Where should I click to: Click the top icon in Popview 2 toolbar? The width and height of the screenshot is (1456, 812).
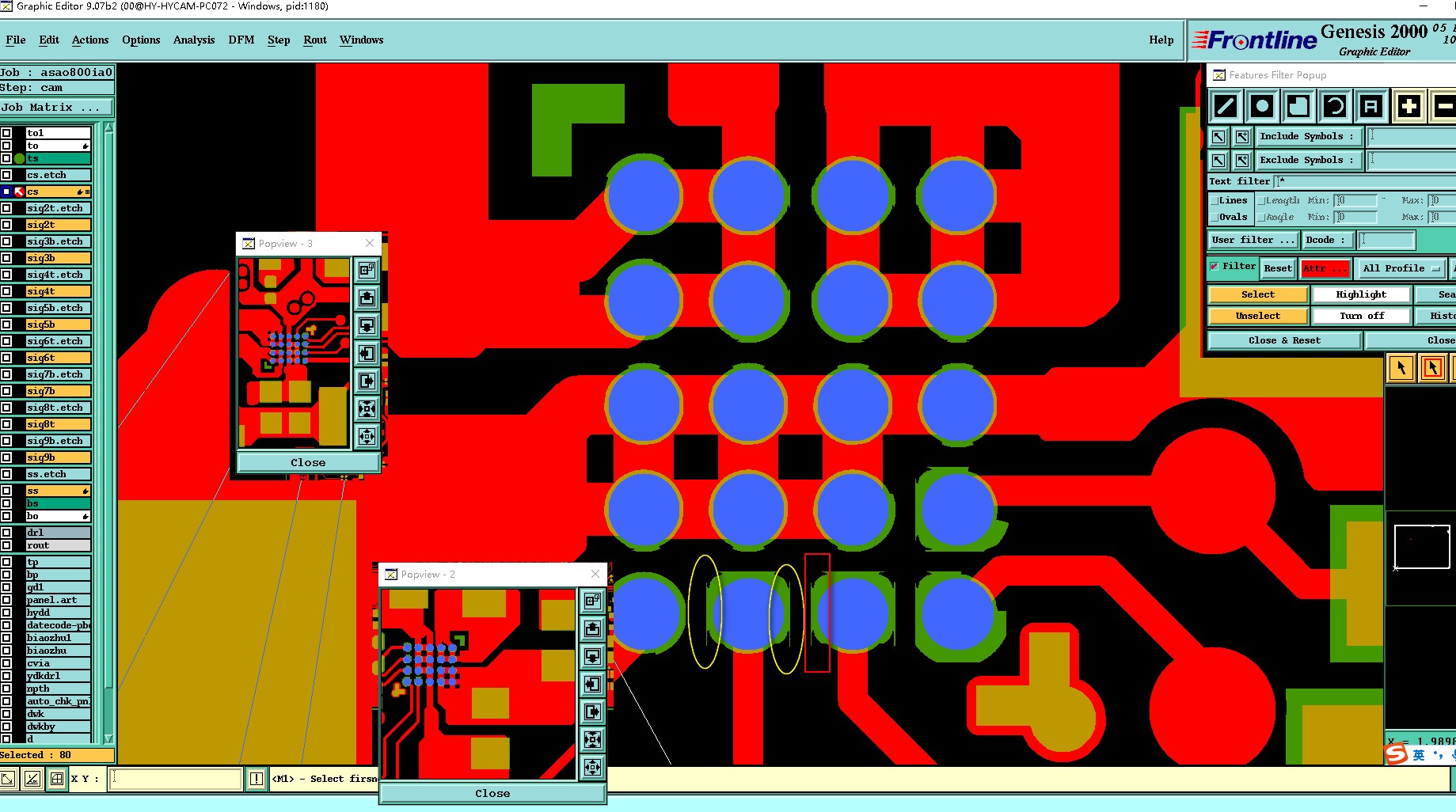[592, 601]
